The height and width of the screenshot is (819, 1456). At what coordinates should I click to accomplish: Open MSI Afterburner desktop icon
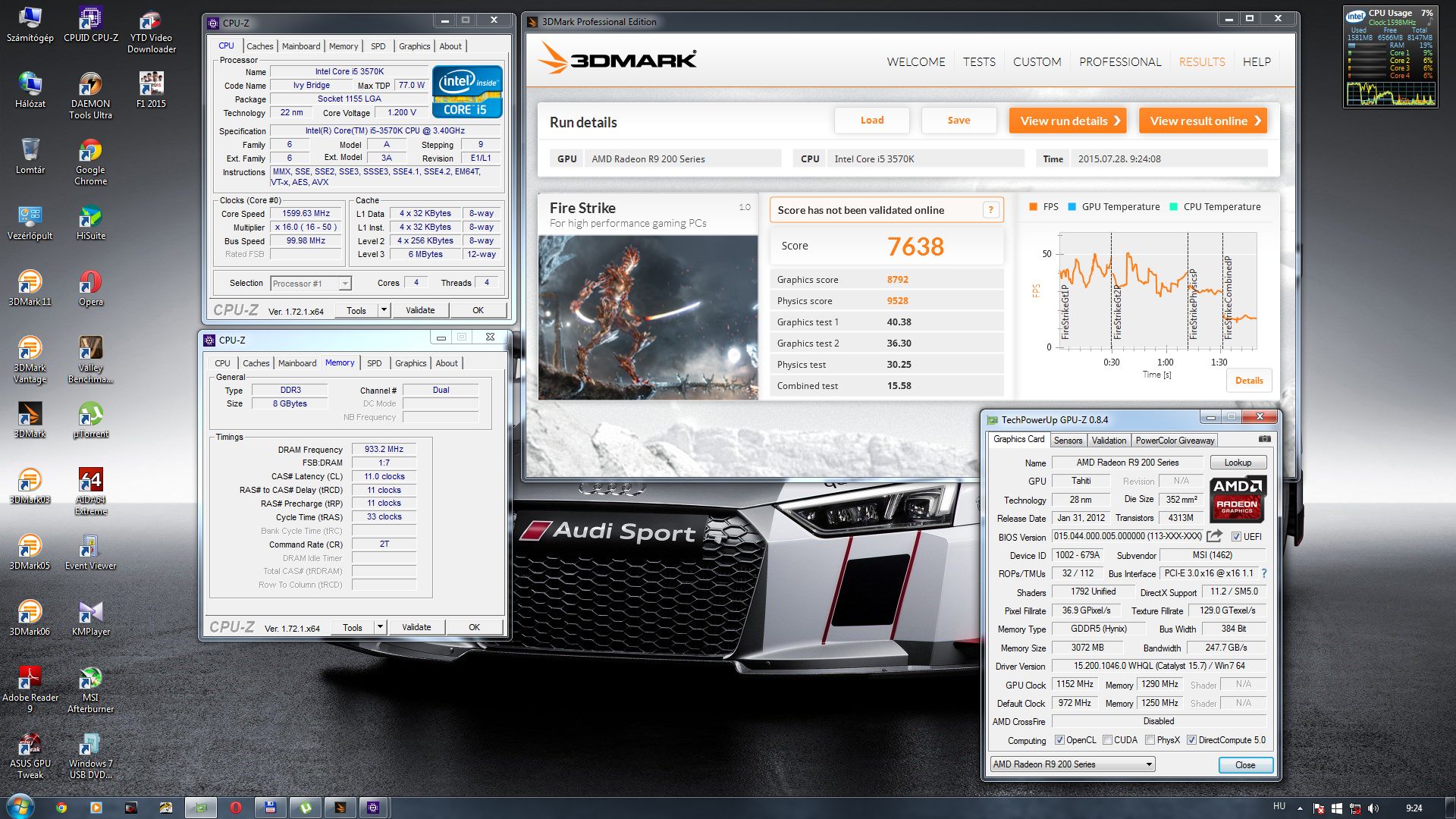pos(90,679)
